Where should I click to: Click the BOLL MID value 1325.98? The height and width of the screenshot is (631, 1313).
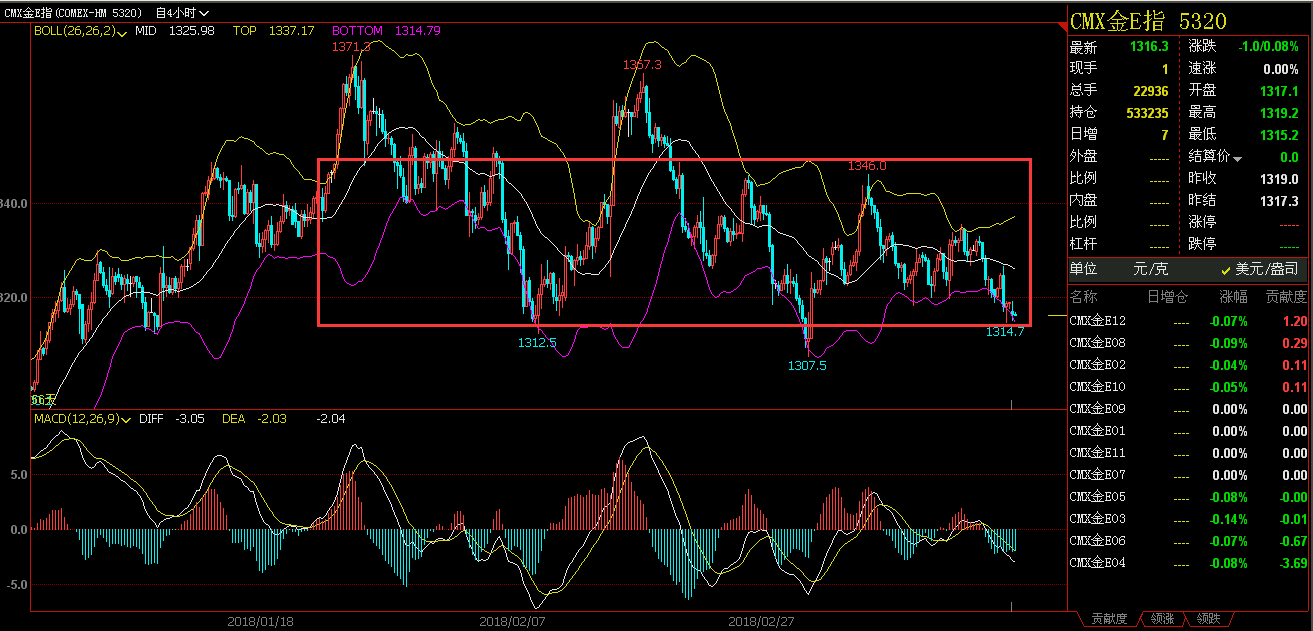(x=192, y=31)
